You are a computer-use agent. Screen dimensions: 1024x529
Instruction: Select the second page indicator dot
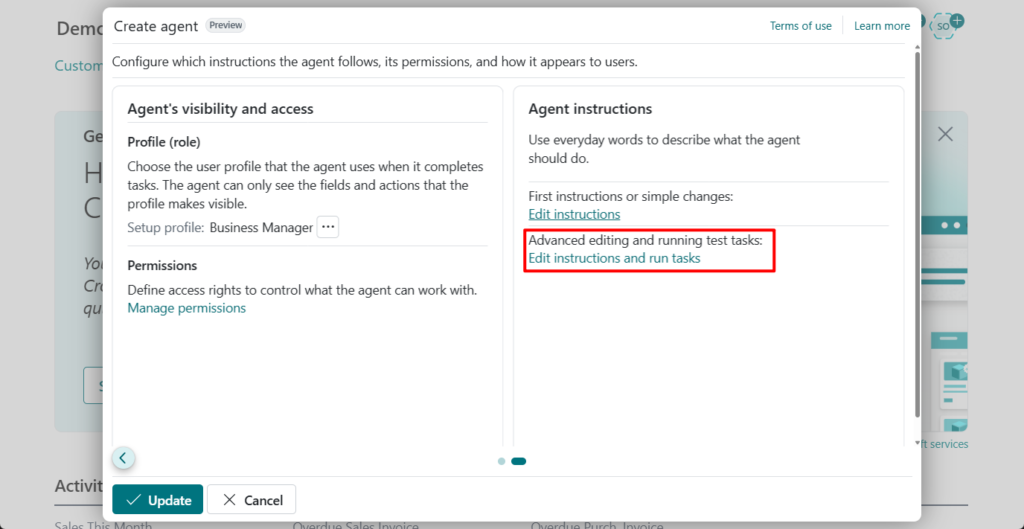point(518,461)
